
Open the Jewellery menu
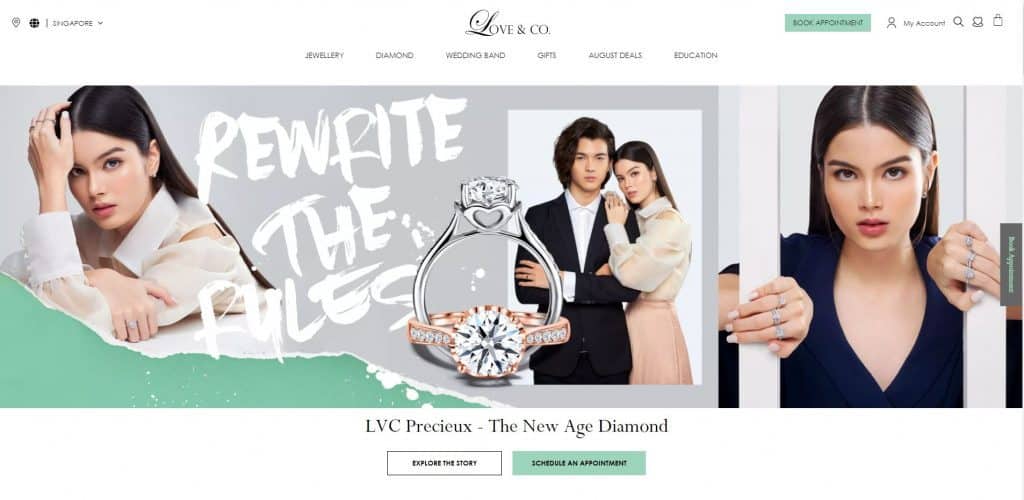click(324, 55)
